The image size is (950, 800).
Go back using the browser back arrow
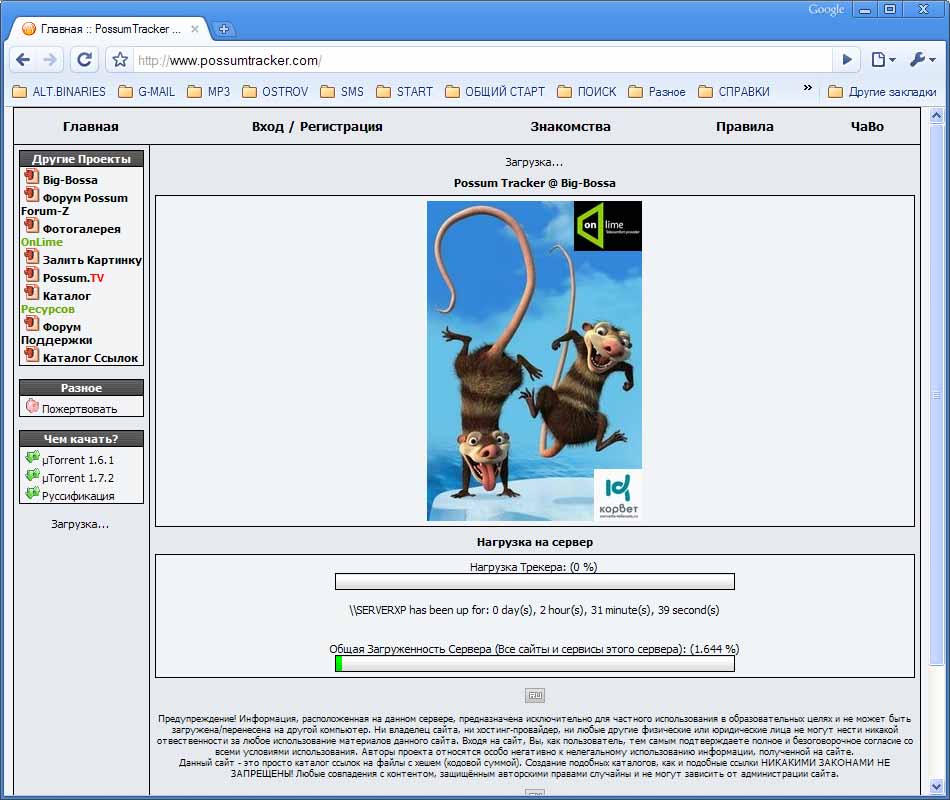point(23,59)
